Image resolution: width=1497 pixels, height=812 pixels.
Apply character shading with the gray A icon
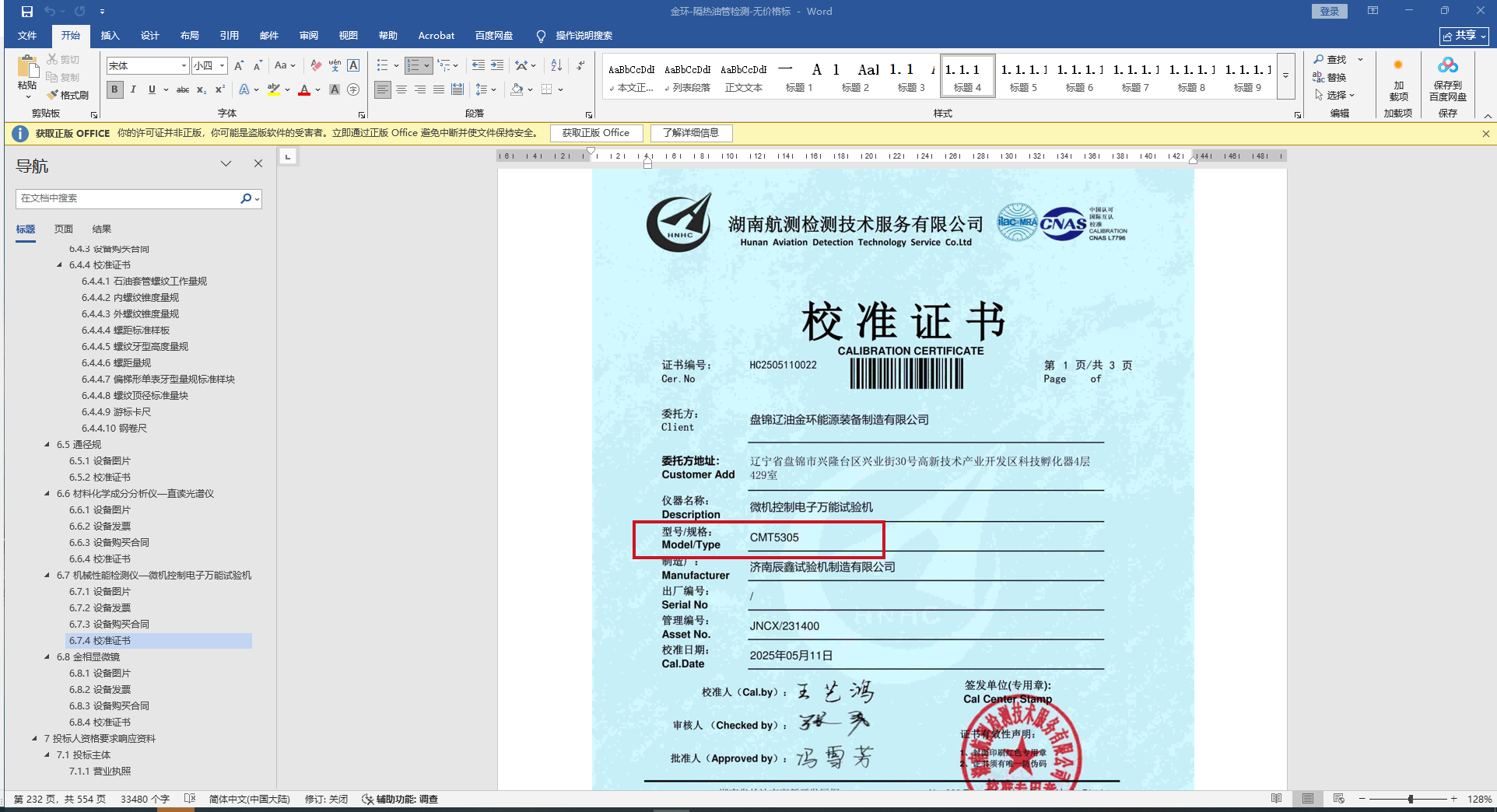pyautogui.click(x=335, y=89)
